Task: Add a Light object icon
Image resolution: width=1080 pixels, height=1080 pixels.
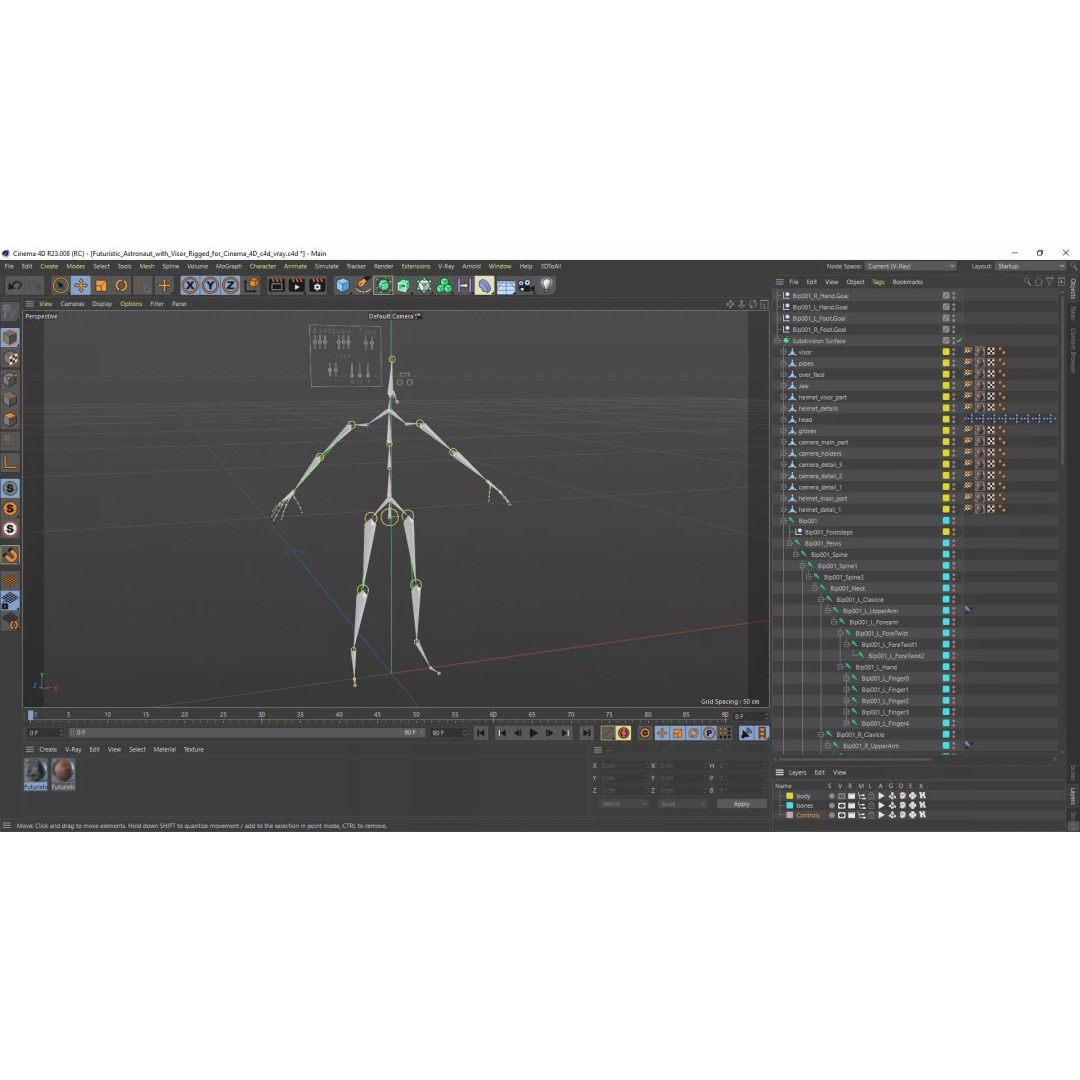Action: pos(547,285)
